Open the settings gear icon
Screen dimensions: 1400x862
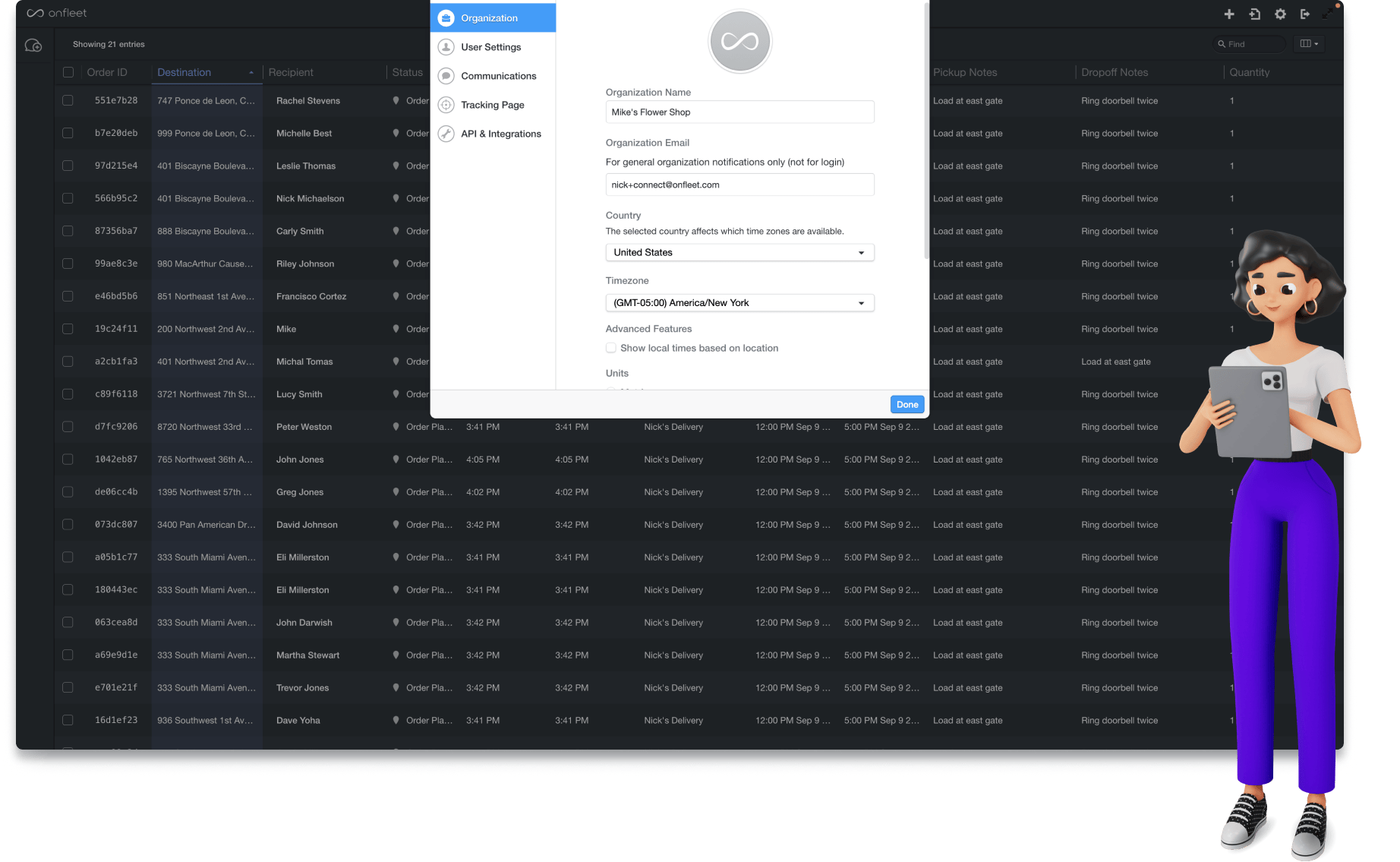coord(1280,14)
